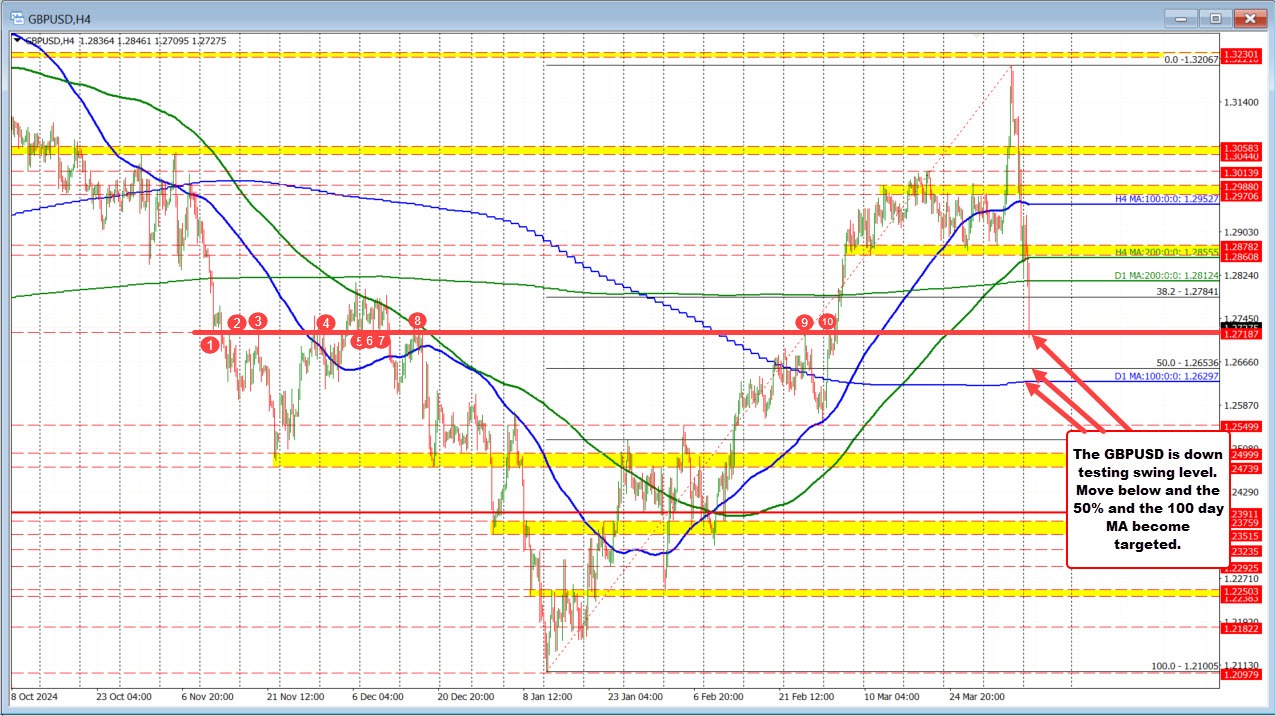Click numbered swing marker 8

click(x=417, y=322)
